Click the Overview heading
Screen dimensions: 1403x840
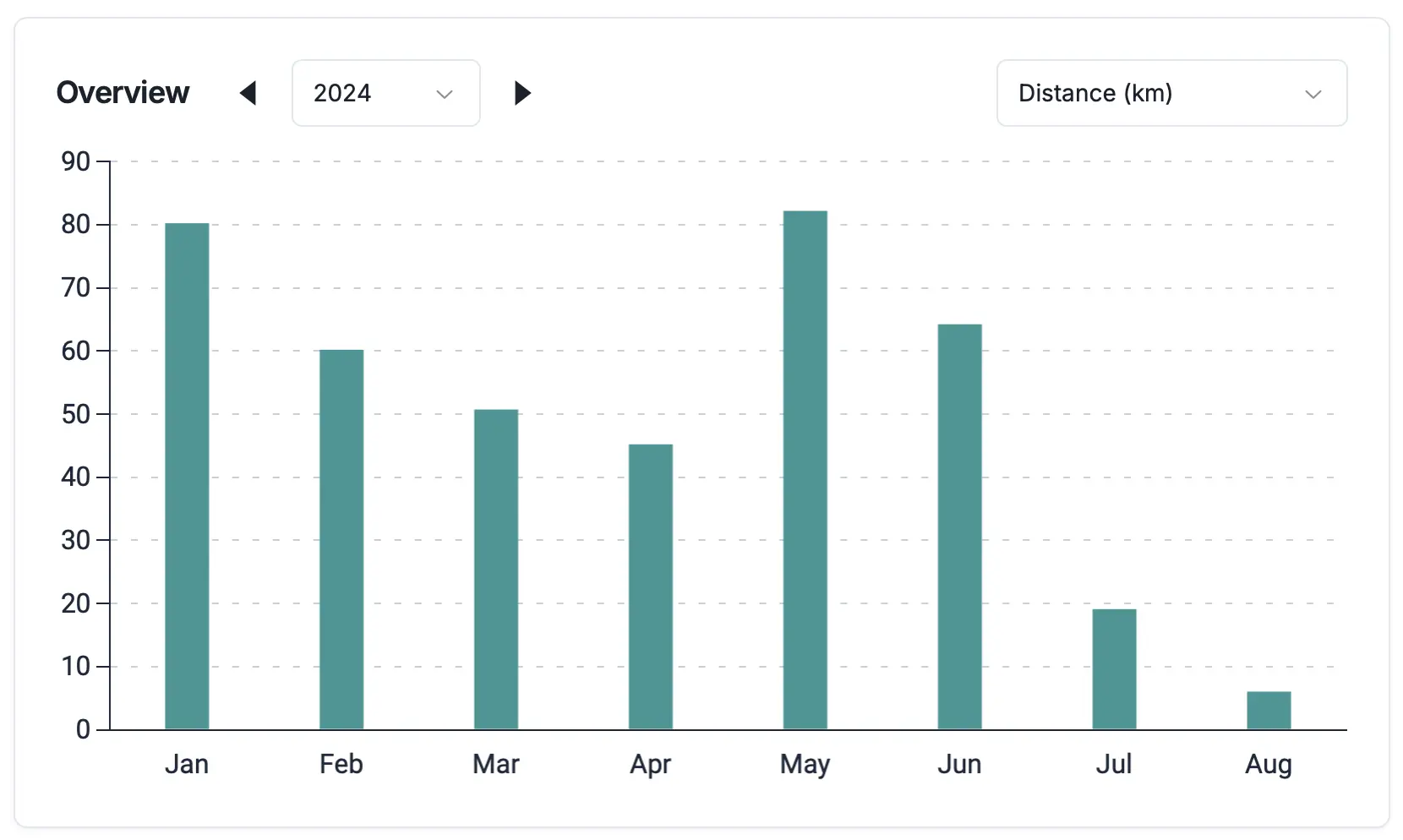[123, 93]
